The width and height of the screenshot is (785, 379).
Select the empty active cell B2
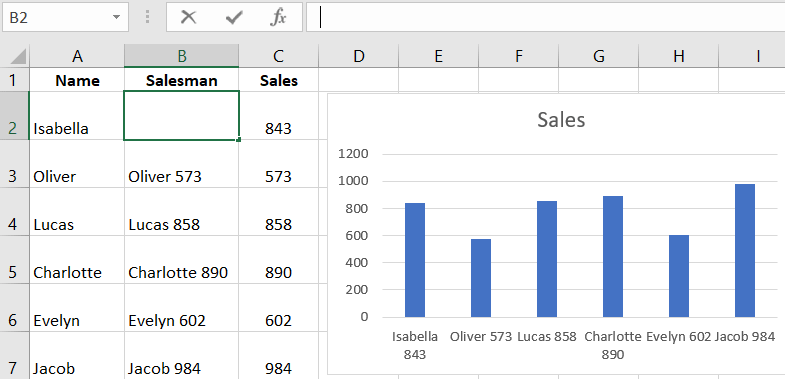pyautogui.click(x=182, y=116)
